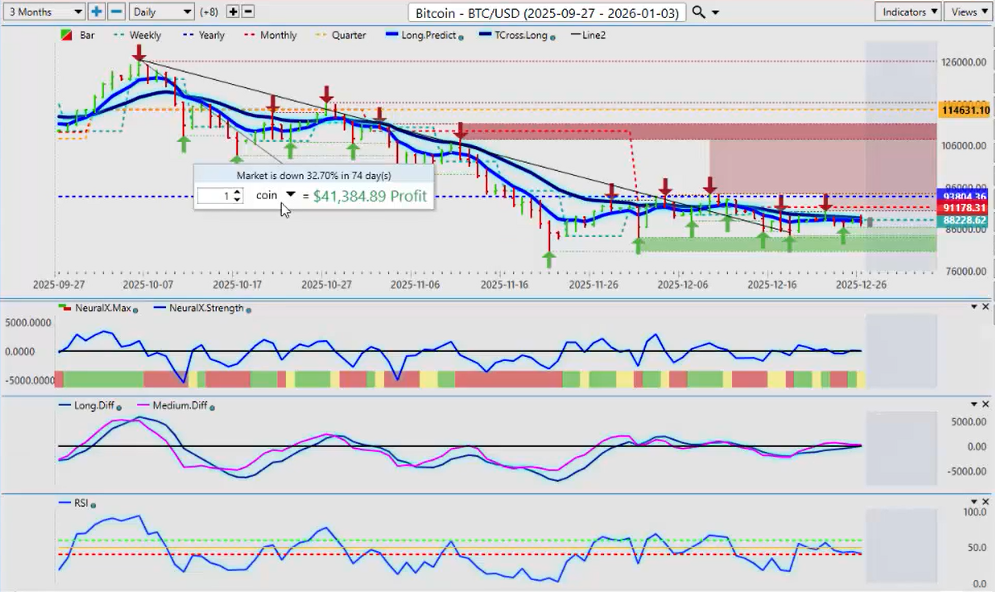Image resolution: width=995 pixels, height=592 pixels.
Task: Click the blue minus zoom-out button
Action: [116, 12]
